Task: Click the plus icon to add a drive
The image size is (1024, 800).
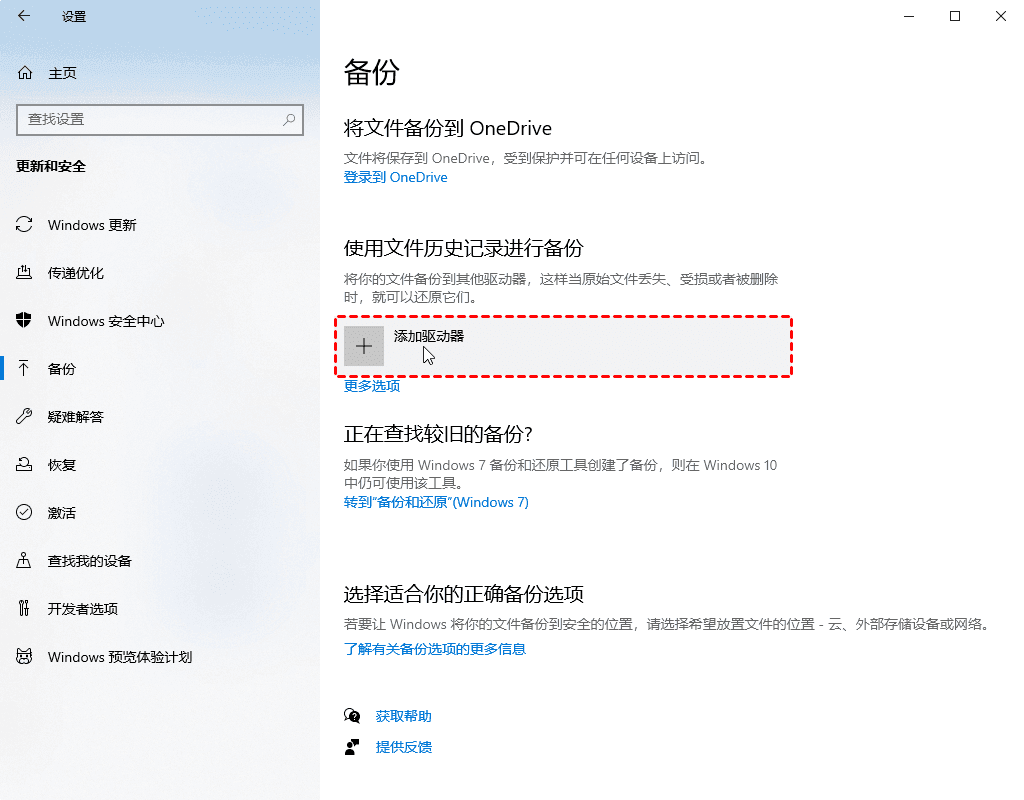Action: [364, 346]
